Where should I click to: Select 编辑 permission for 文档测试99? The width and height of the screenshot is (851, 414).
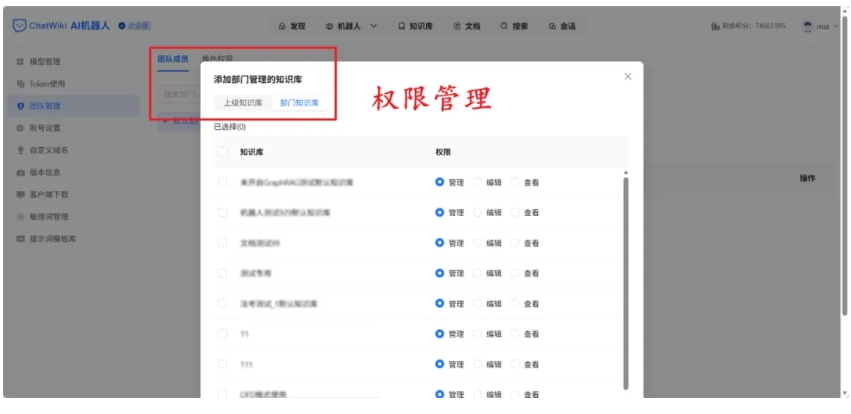(478, 243)
